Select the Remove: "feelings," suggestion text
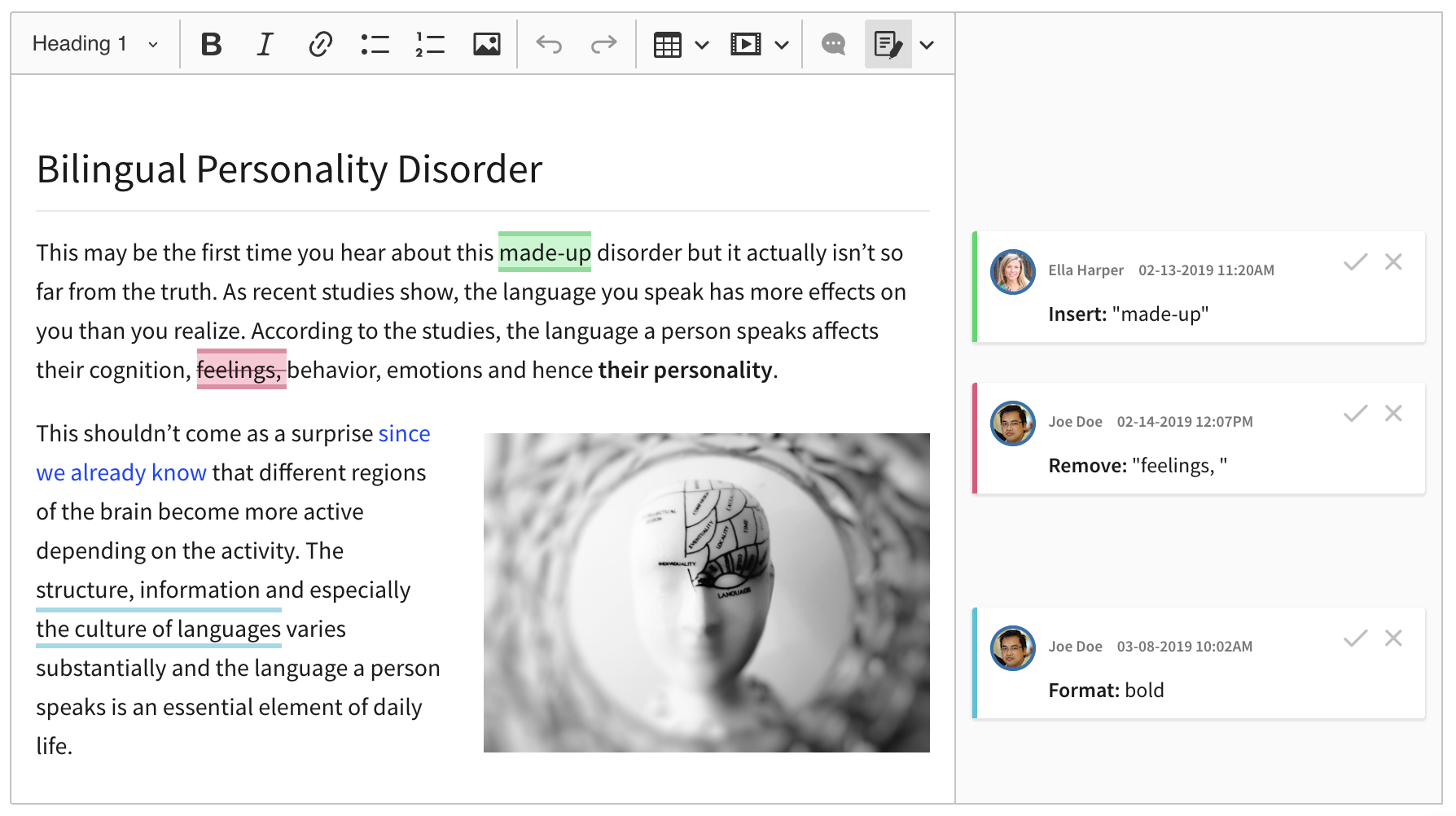1456x816 pixels. pyautogui.click(x=1138, y=466)
